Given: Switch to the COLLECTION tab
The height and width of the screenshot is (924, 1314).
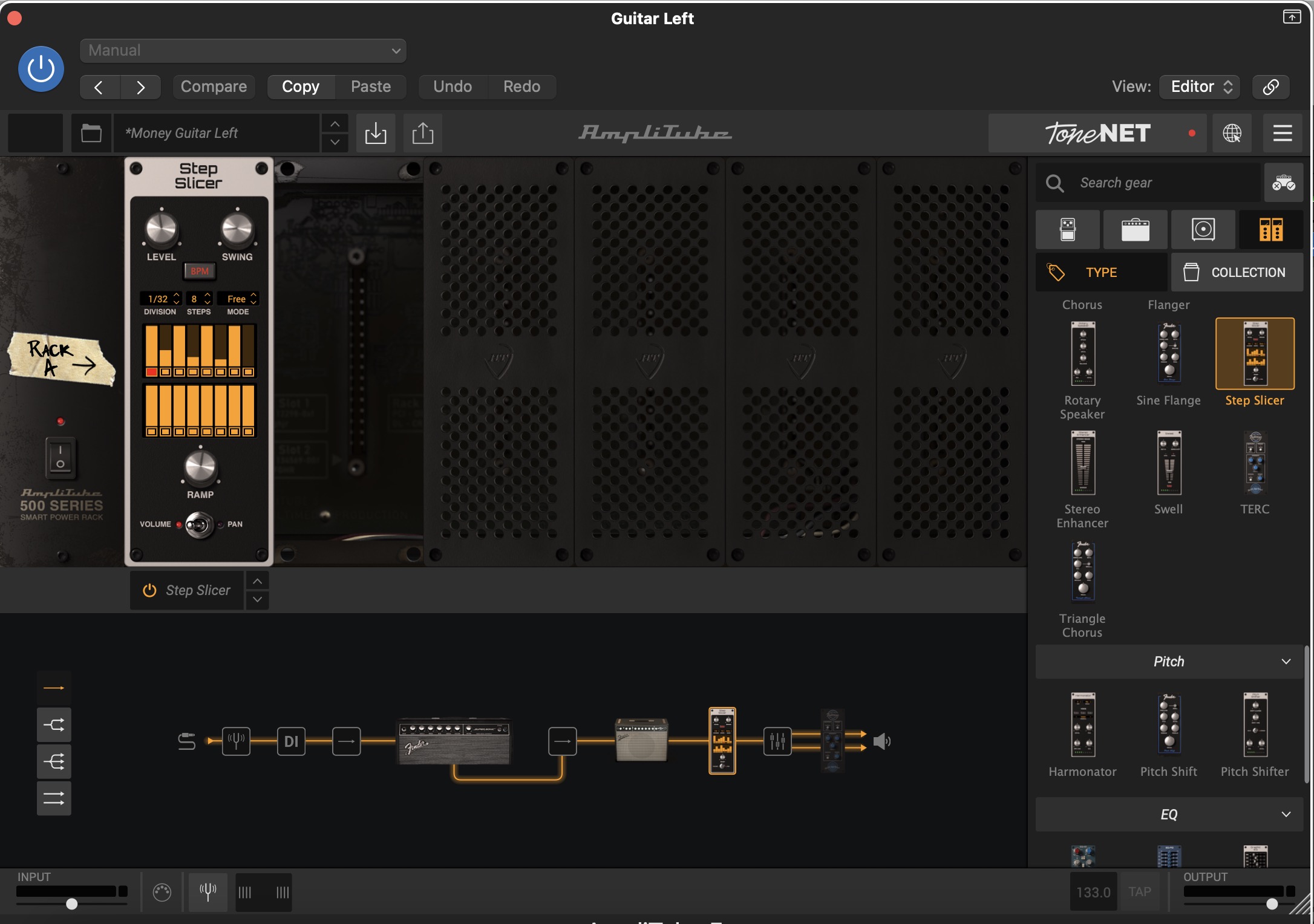Looking at the screenshot, I should pyautogui.click(x=1237, y=273).
